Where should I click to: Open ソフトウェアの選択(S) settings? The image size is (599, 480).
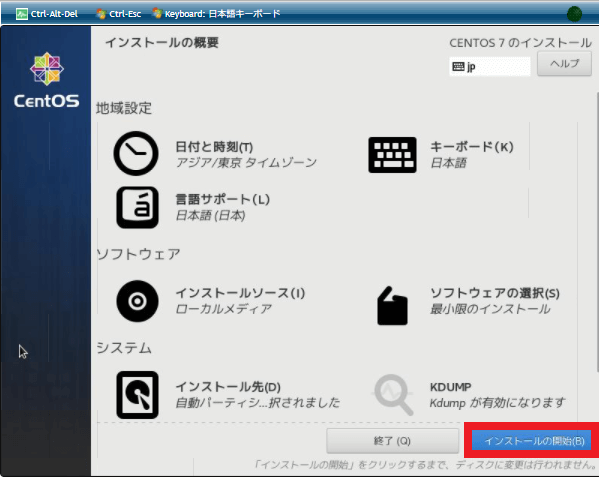[x=495, y=293]
